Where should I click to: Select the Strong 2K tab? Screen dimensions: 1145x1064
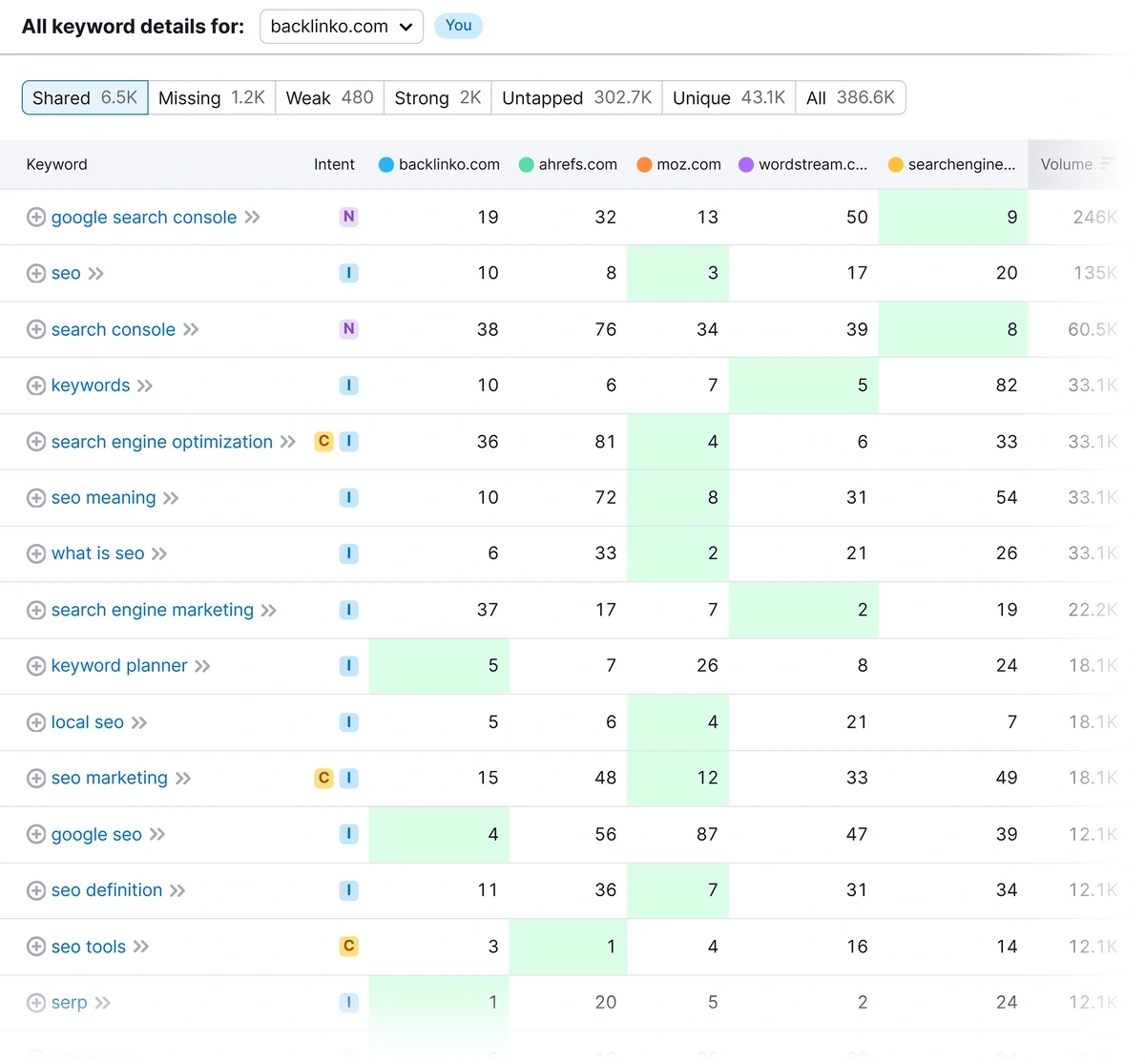(x=438, y=97)
